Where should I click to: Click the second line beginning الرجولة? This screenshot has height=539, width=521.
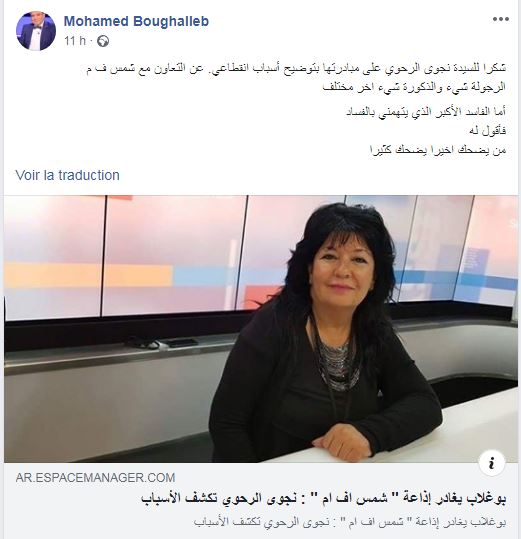tap(414, 87)
